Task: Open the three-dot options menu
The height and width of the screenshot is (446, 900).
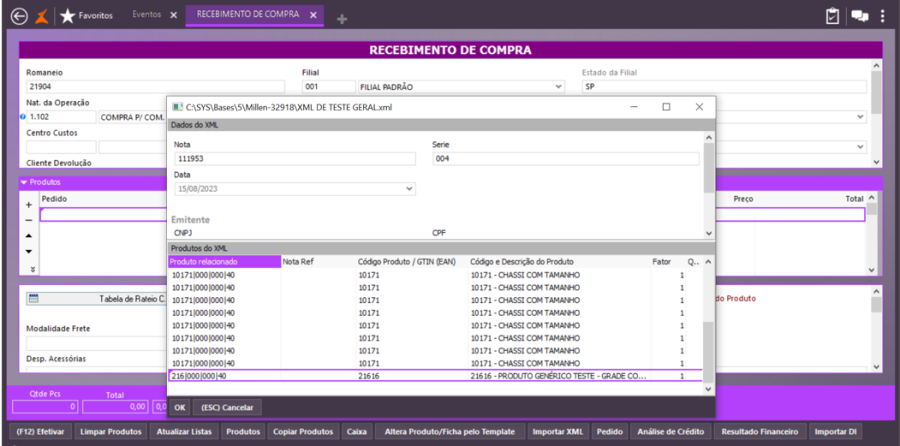Action: click(882, 16)
